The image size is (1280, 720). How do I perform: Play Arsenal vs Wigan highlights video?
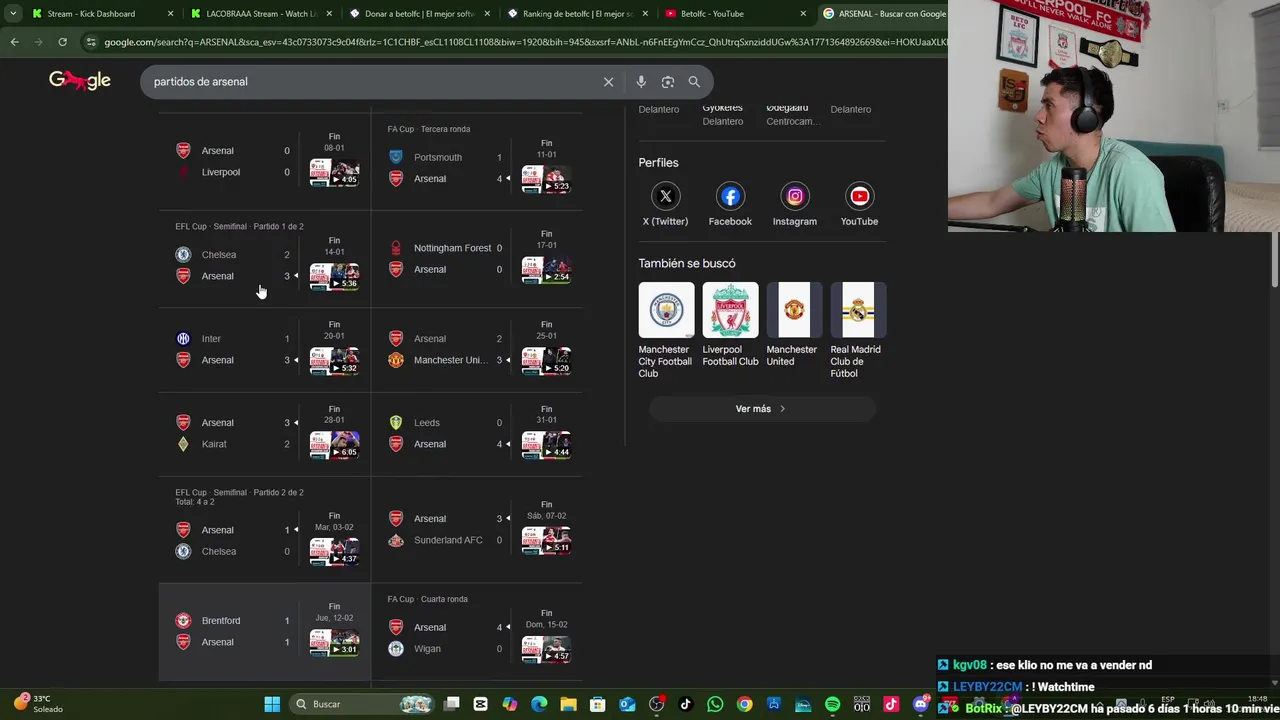point(546,649)
